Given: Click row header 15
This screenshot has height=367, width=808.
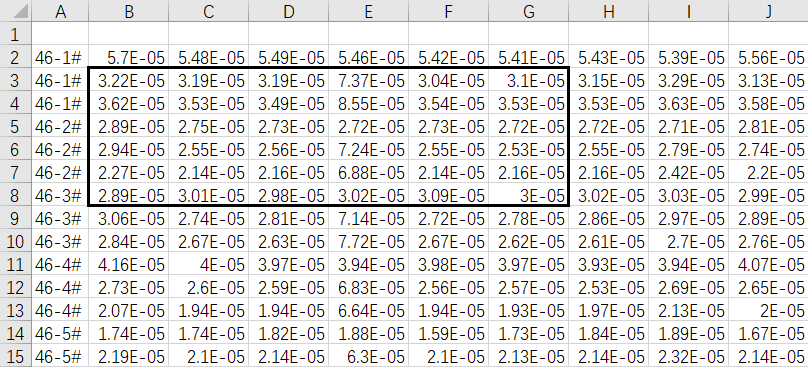Looking at the screenshot, I should pos(15,356).
